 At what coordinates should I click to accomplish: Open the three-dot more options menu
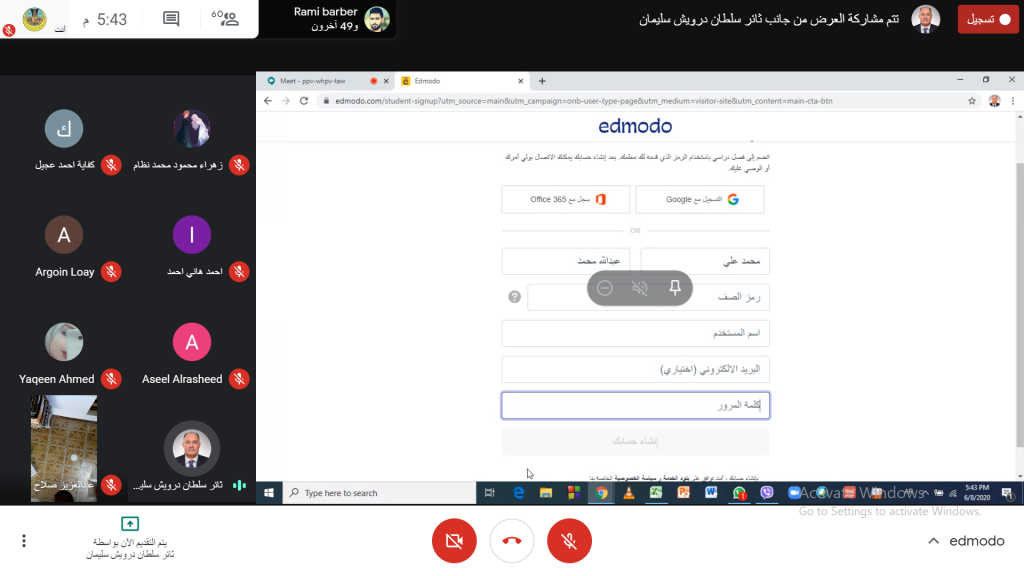tap(24, 541)
